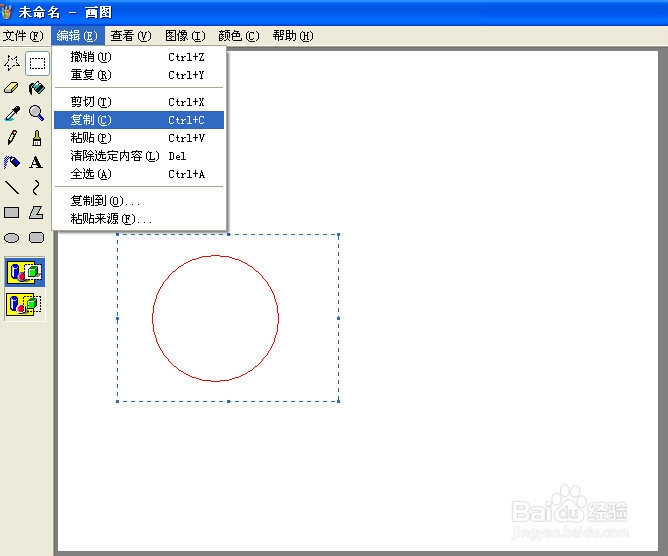This screenshot has height=556, width=668.
Task: Select the Free-Form Select tool
Action: pyautogui.click(x=12, y=63)
